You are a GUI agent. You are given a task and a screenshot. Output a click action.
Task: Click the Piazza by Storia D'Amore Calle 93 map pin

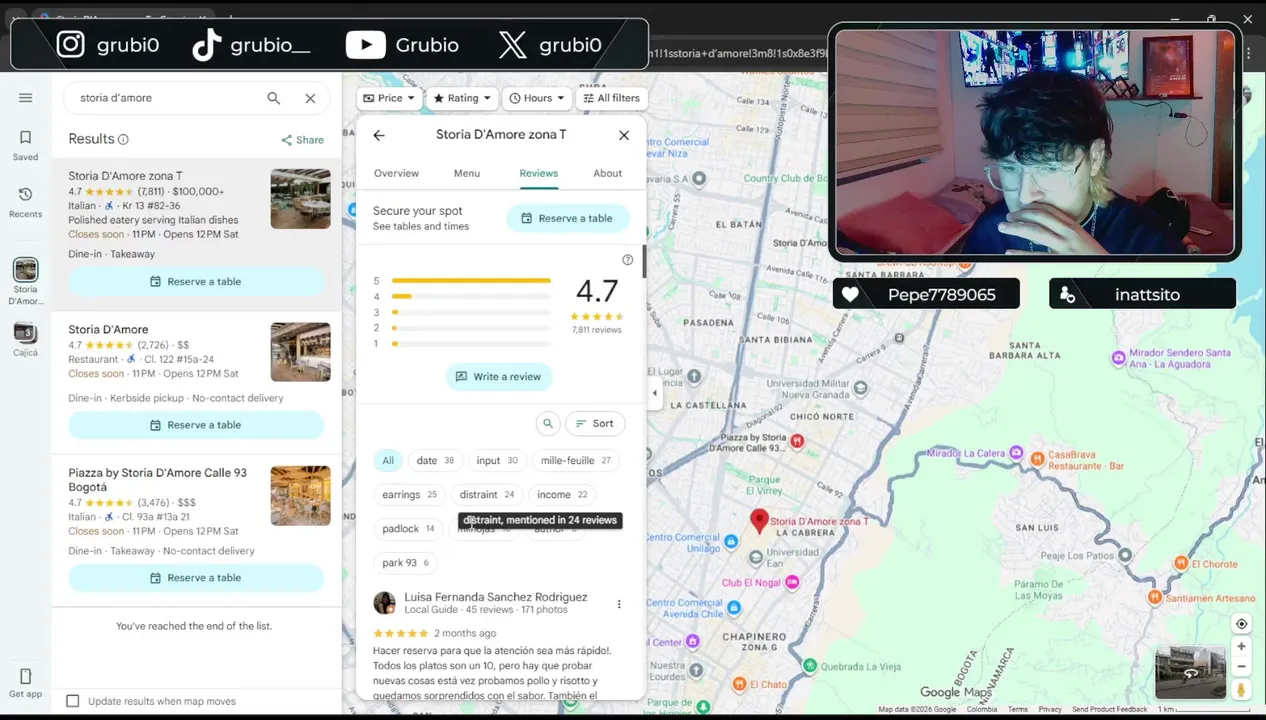pos(797,441)
